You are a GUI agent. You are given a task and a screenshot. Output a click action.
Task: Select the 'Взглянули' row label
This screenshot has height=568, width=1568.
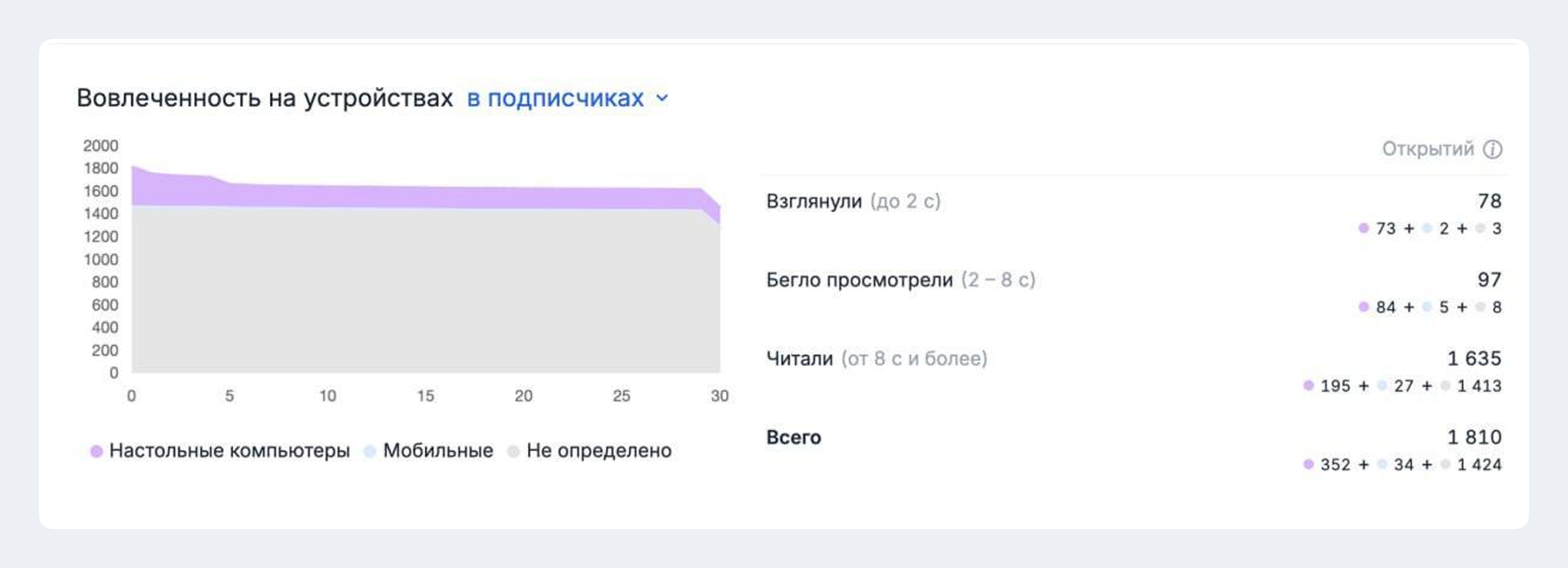tap(813, 201)
